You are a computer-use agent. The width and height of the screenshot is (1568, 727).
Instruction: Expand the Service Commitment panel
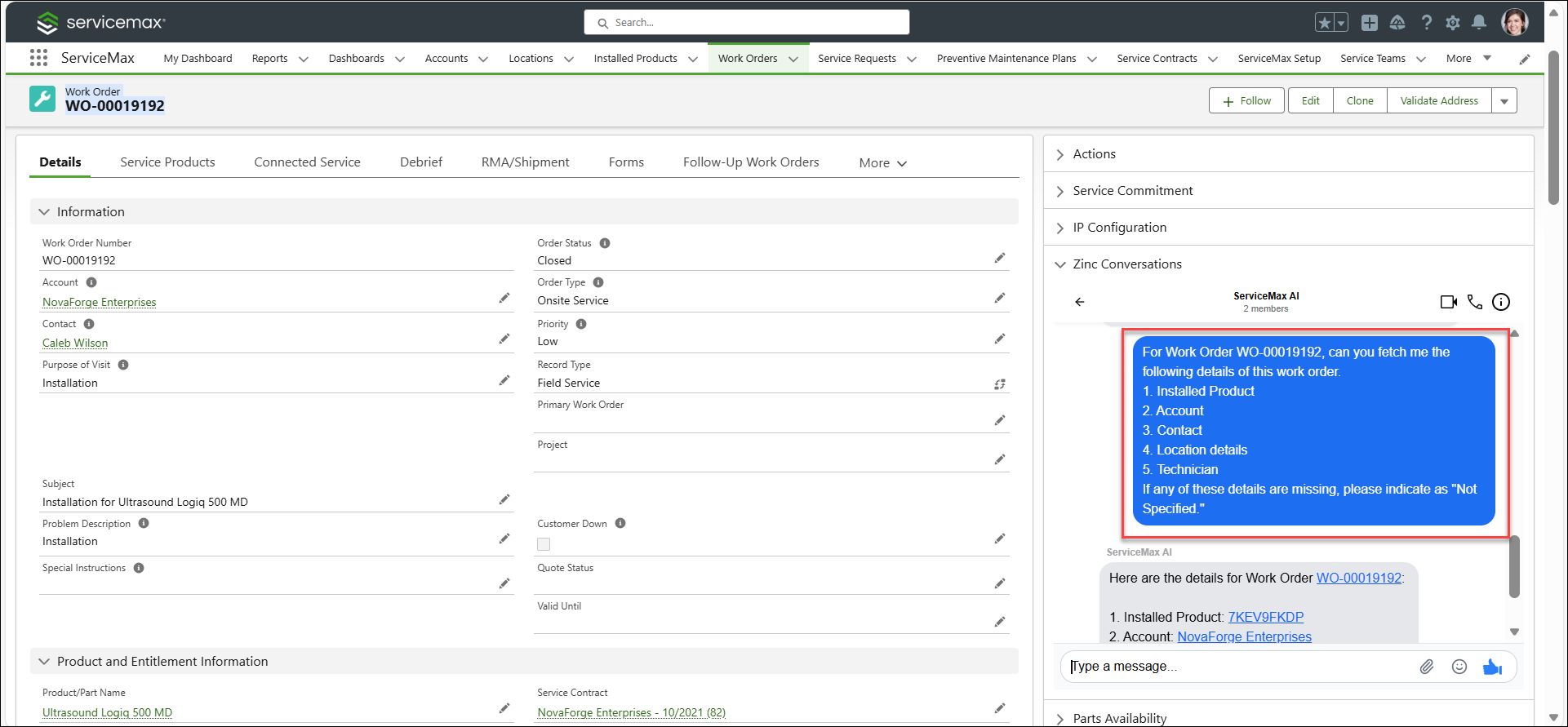[x=1060, y=192]
